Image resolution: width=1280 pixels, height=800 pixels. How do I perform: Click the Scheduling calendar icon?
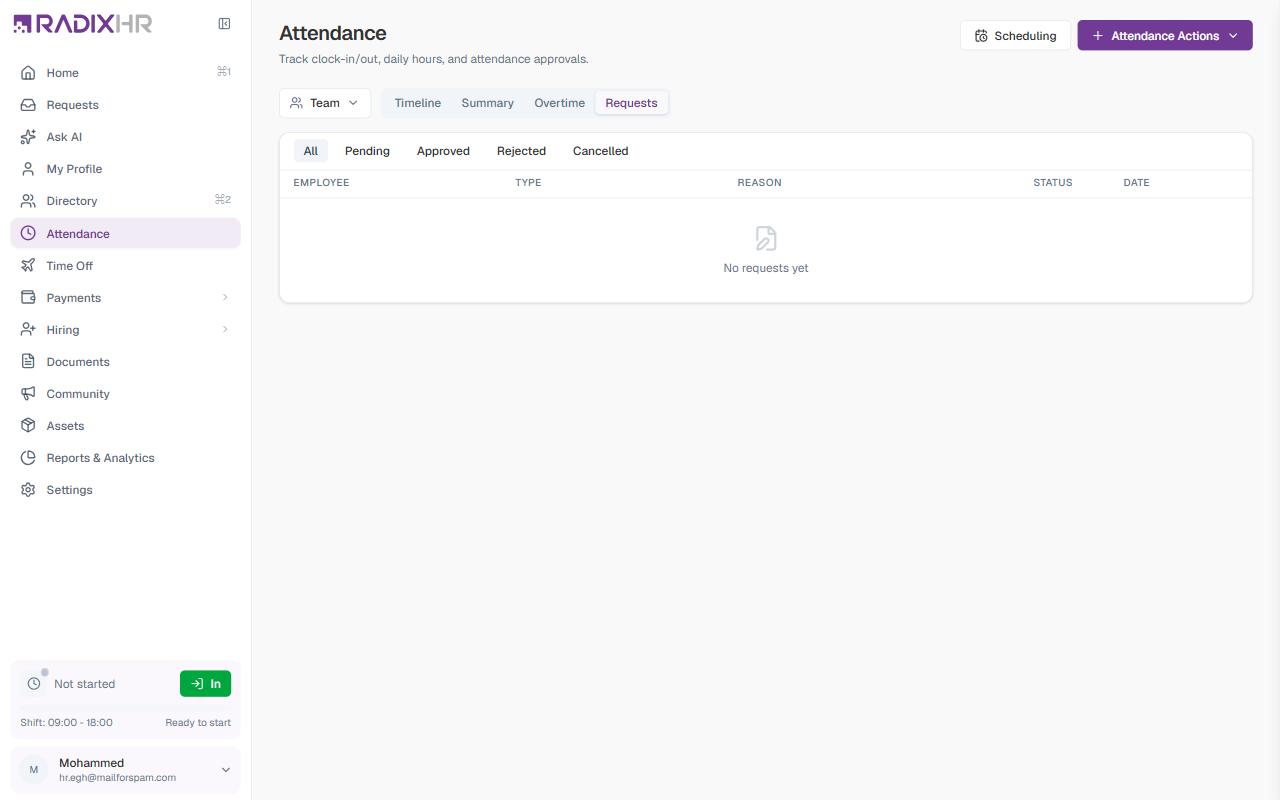coord(981,36)
